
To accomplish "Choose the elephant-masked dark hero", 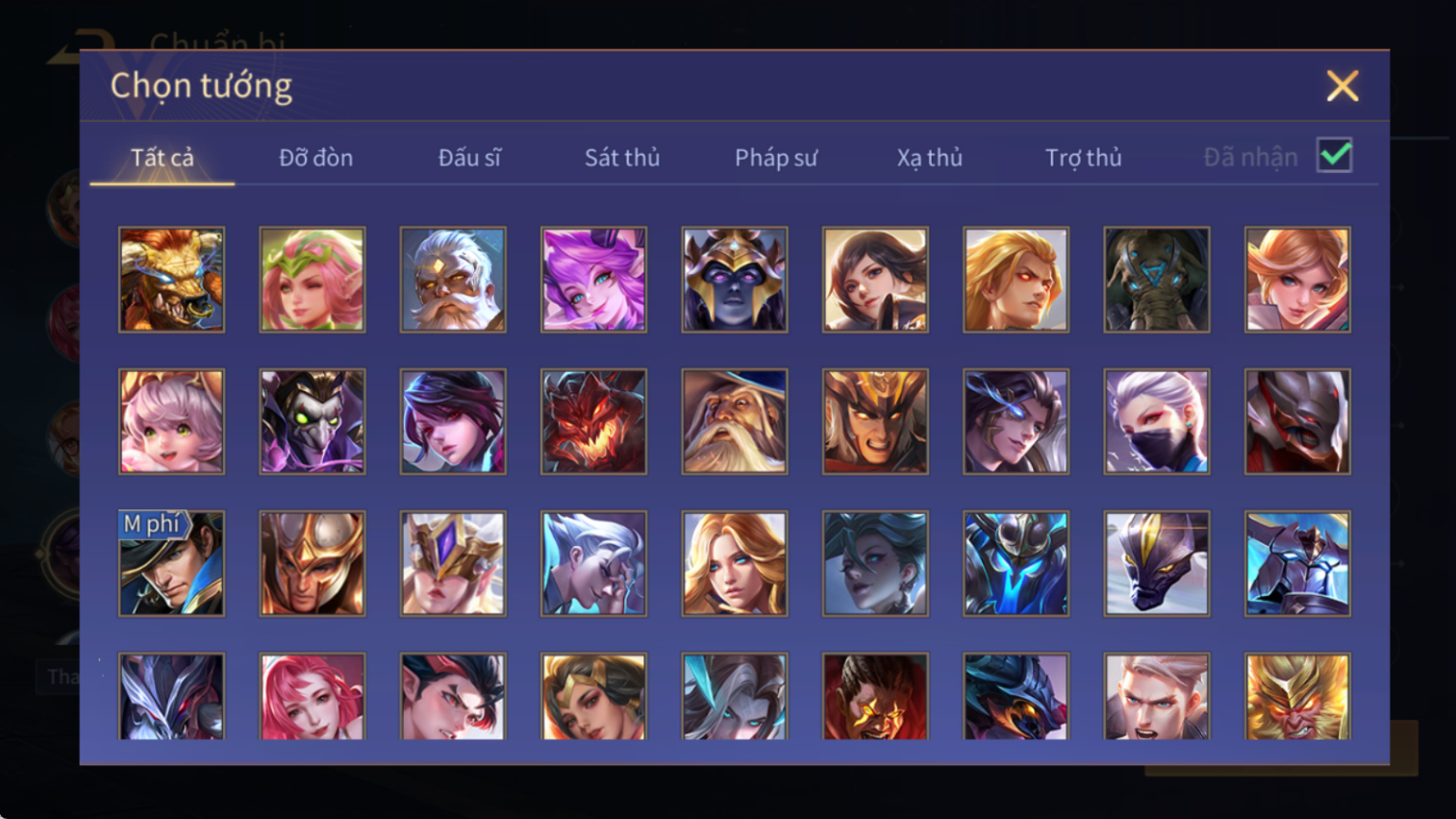I will [1156, 280].
